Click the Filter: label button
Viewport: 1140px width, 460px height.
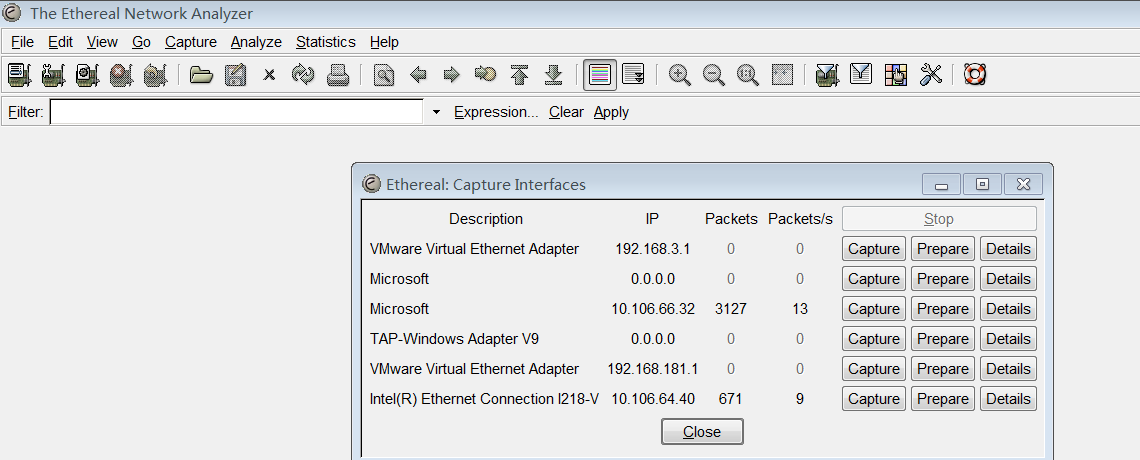coord(25,112)
